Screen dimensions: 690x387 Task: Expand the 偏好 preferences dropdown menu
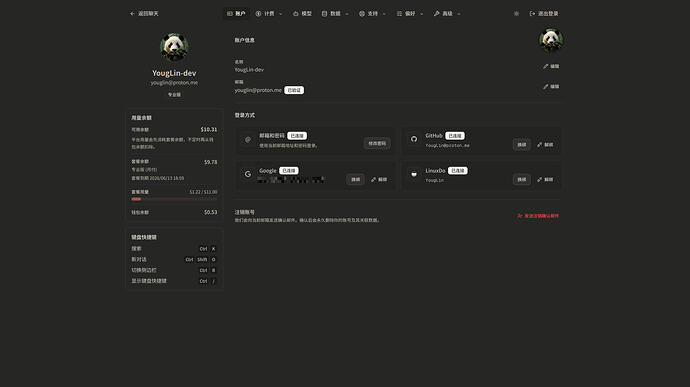[x=410, y=14]
